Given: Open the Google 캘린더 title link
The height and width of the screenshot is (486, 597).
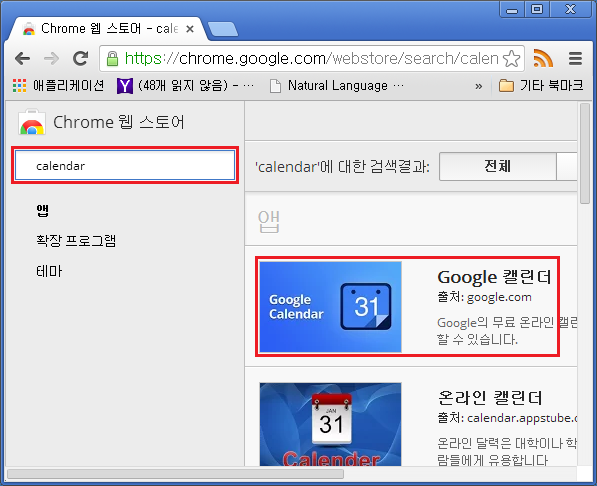Looking at the screenshot, I should click(494, 277).
